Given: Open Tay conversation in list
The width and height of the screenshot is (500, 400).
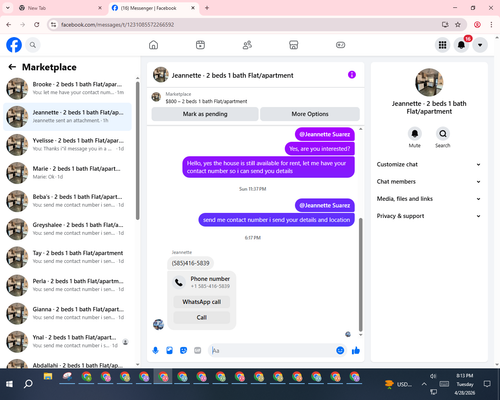Looking at the screenshot, I should tap(67, 257).
